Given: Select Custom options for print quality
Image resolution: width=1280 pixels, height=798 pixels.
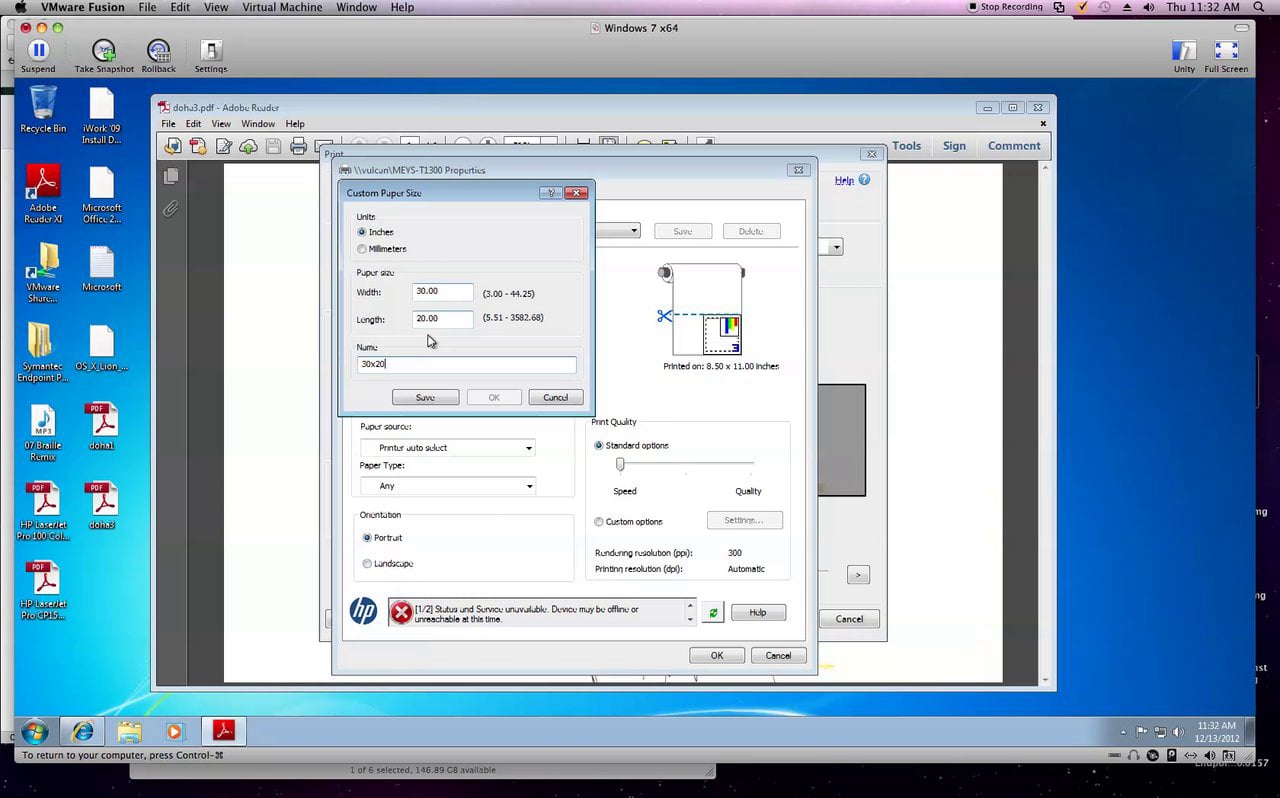Looking at the screenshot, I should [599, 522].
